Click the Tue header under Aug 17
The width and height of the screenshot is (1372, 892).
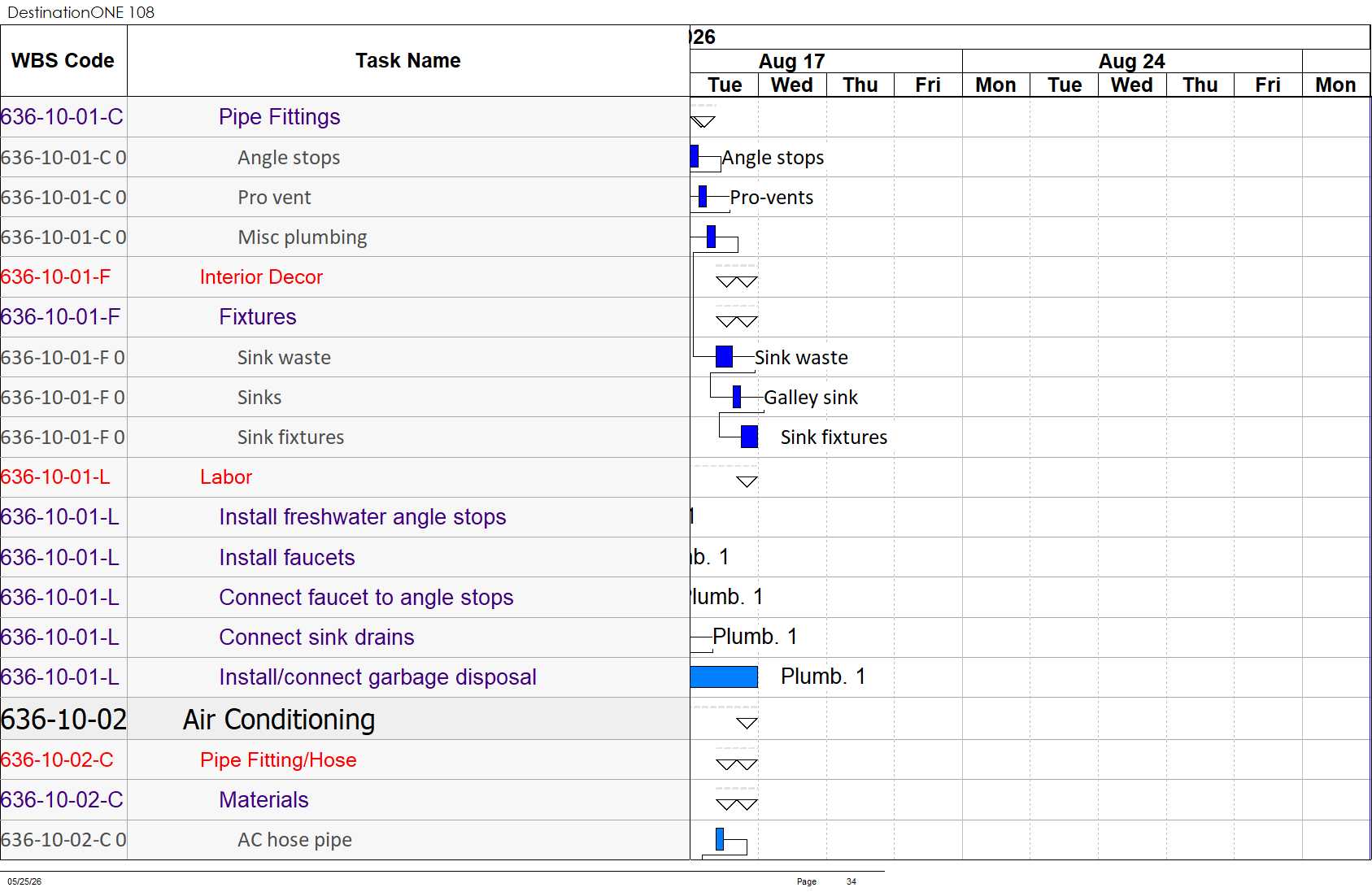[x=725, y=85]
